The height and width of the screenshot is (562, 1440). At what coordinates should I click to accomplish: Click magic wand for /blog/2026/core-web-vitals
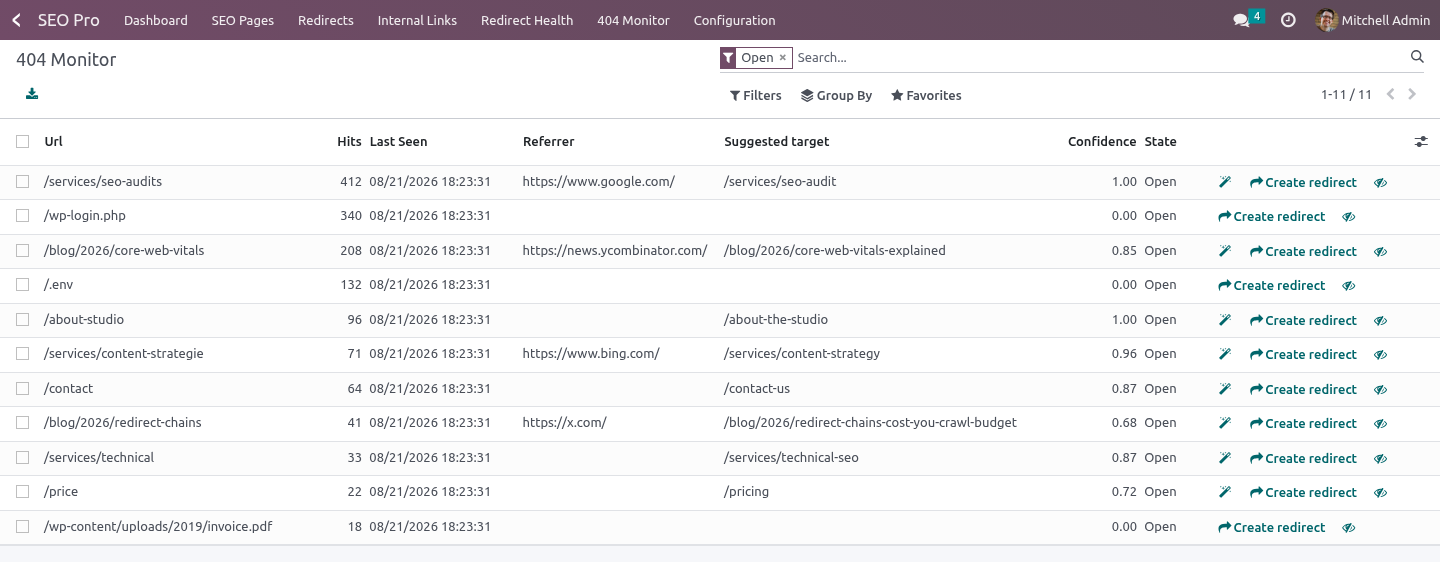(x=1225, y=251)
